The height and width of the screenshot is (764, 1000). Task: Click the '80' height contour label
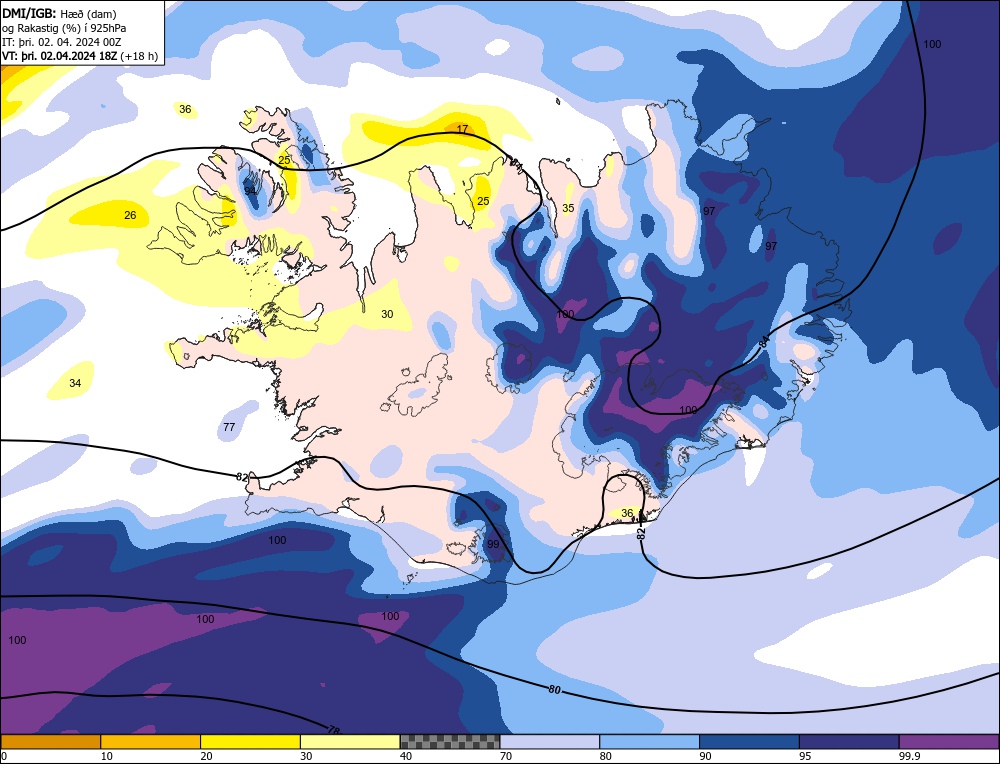(x=554, y=689)
